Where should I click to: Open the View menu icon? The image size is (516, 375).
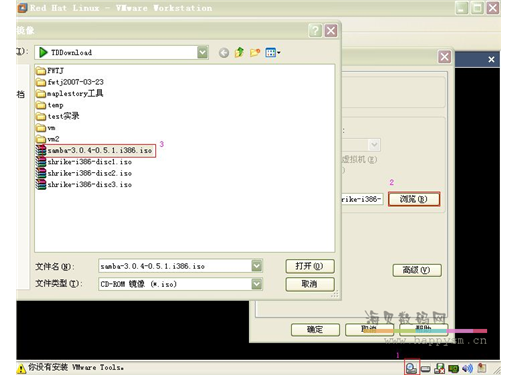273,53
